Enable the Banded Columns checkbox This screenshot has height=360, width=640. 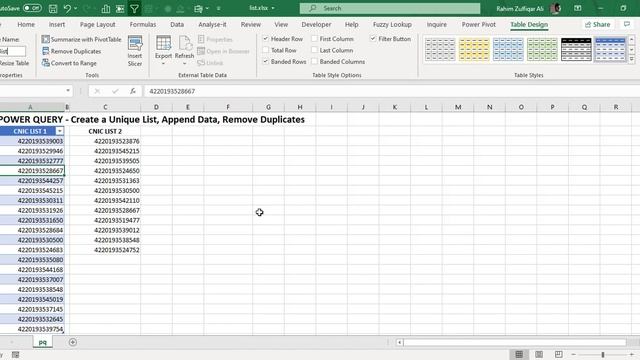click(x=314, y=62)
